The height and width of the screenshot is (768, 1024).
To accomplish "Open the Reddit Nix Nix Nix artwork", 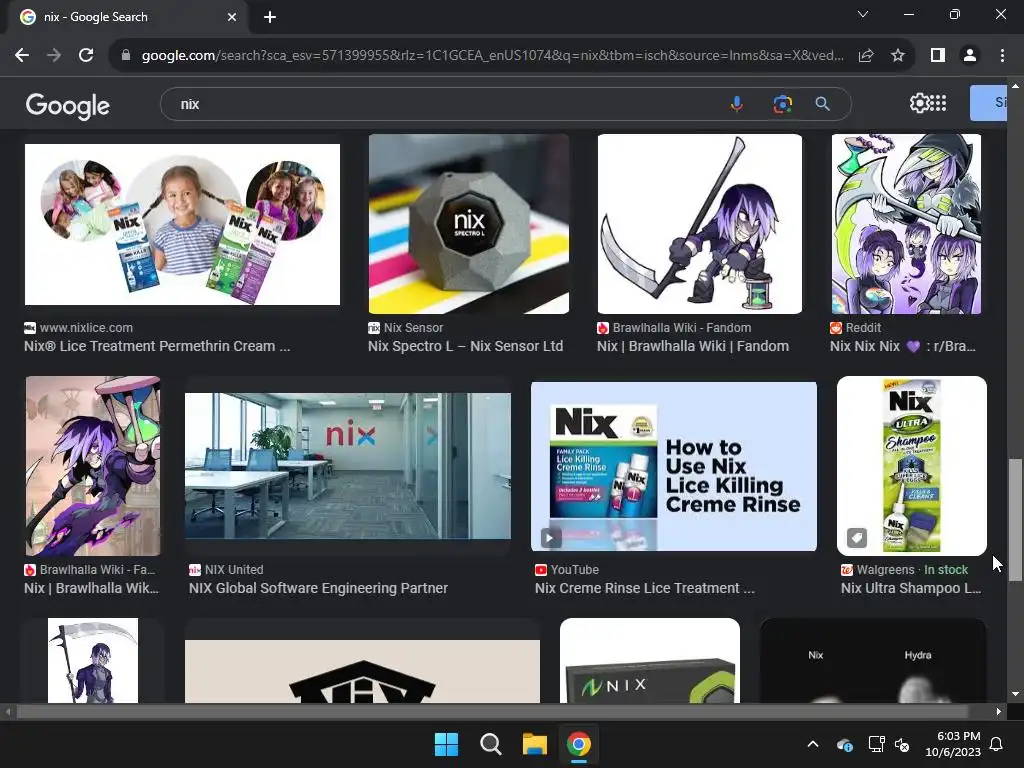I will pyautogui.click(x=906, y=224).
